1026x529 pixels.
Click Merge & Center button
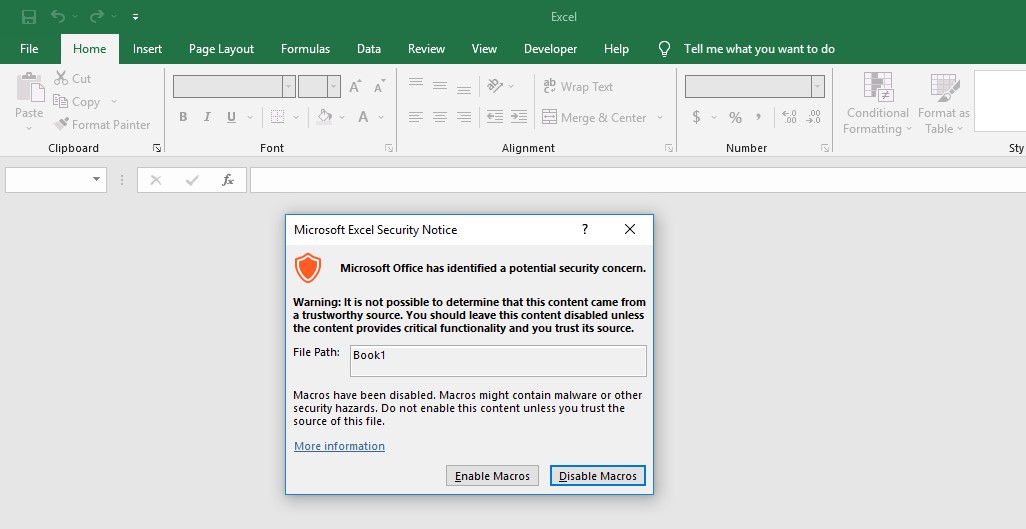595,117
